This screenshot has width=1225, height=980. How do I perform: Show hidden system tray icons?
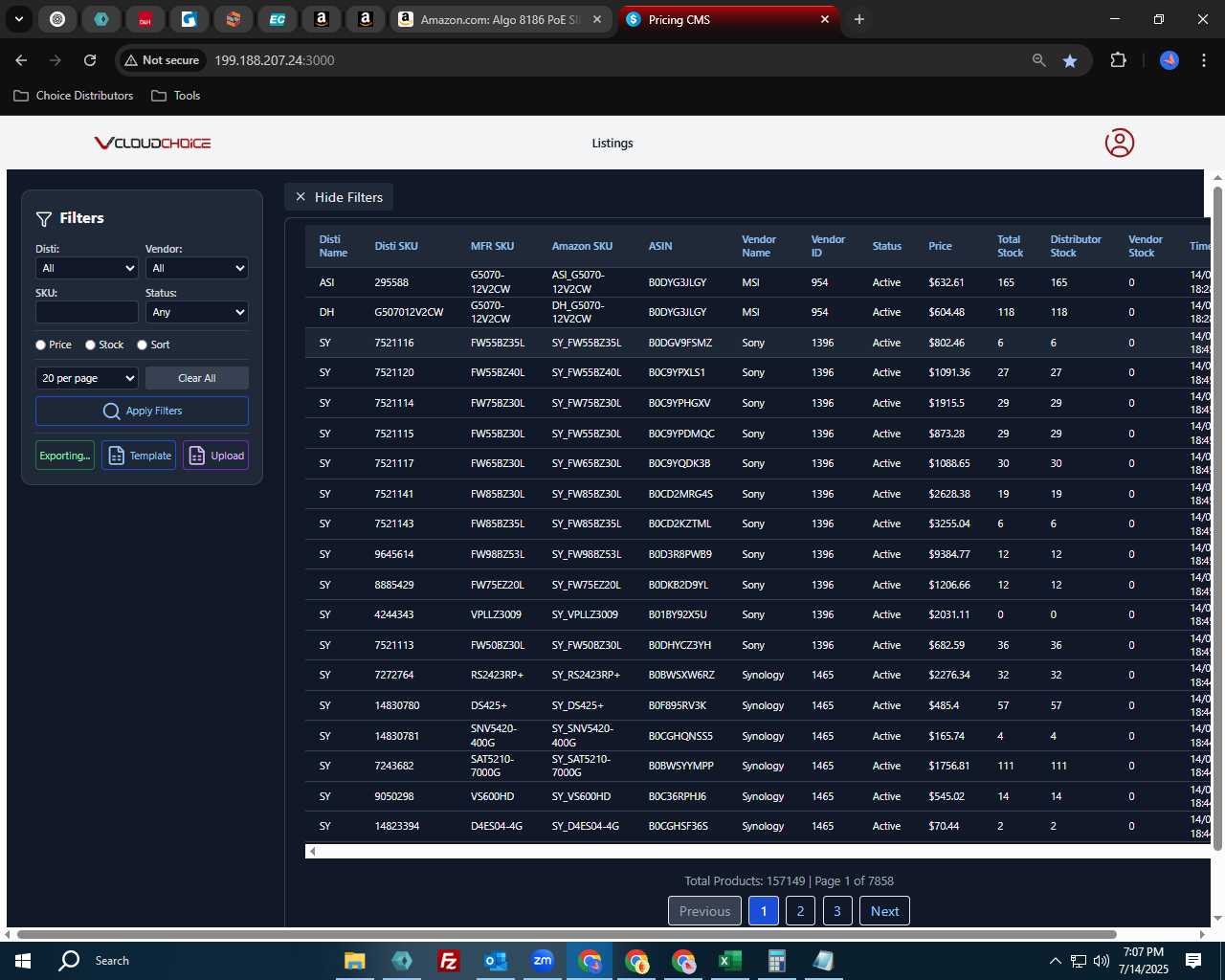1055,961
